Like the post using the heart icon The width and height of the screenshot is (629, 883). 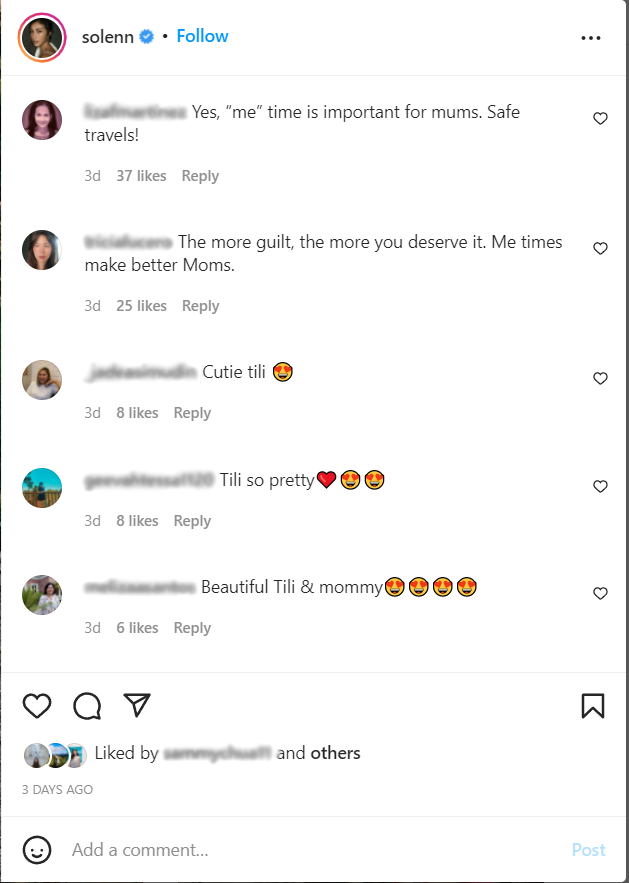(37, 706)
